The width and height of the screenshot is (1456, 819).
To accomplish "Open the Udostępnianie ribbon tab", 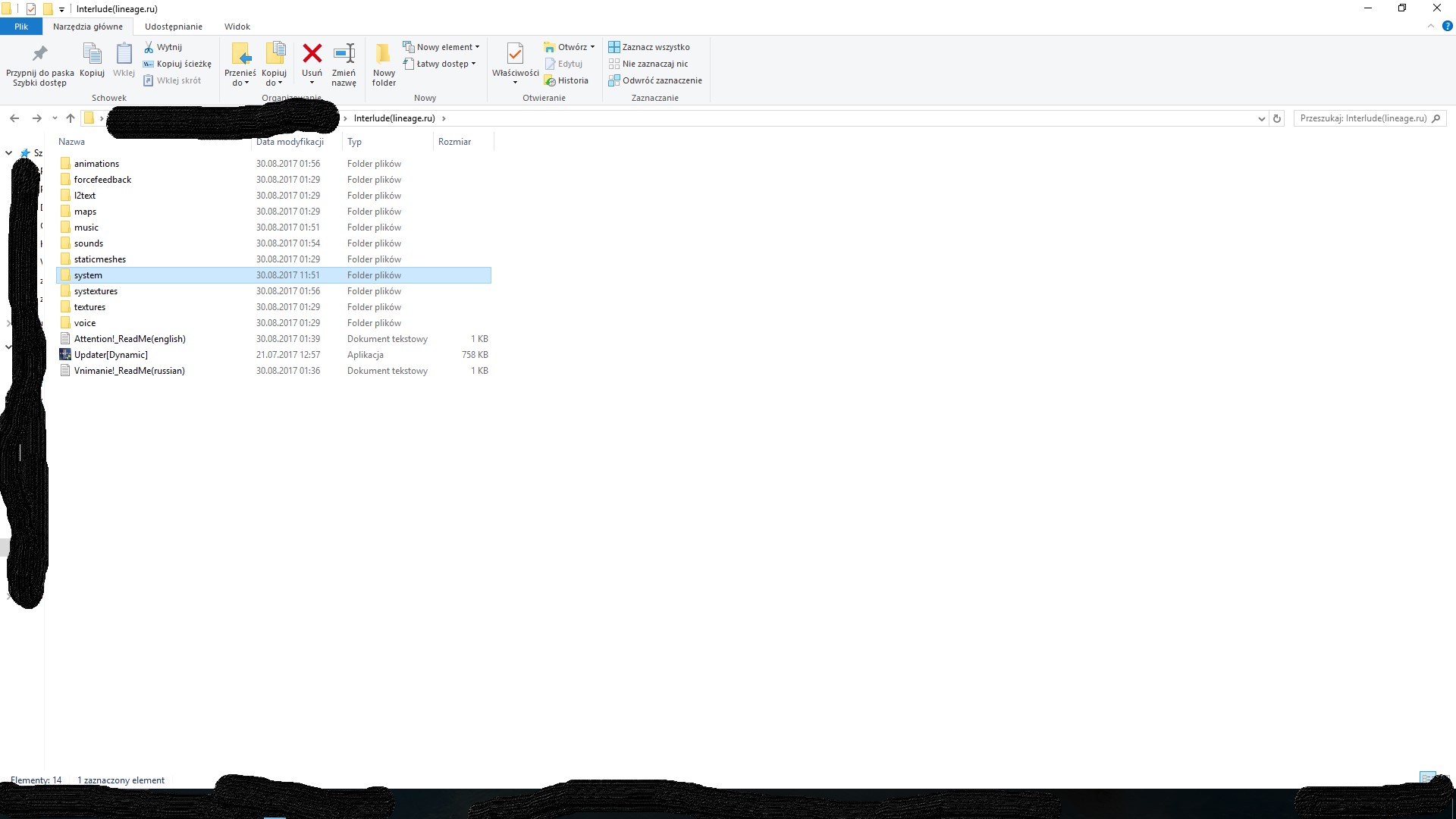I will (x=173, y=27).
